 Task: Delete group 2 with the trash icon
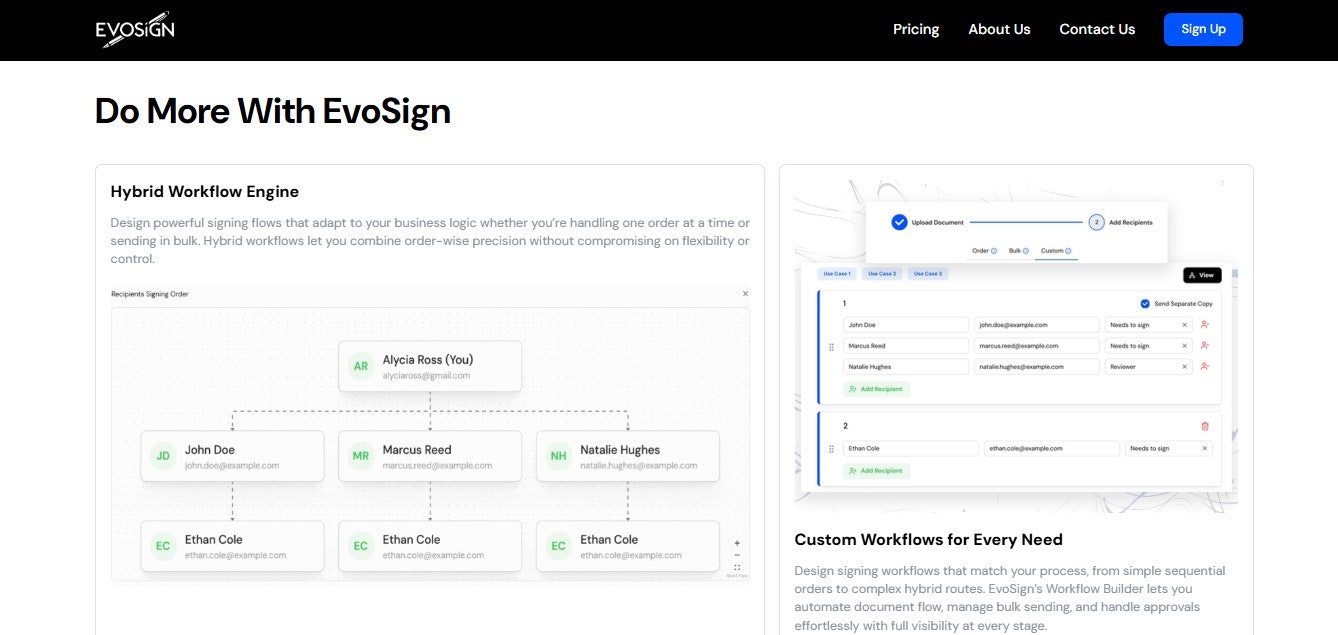tap(1205, 426)
